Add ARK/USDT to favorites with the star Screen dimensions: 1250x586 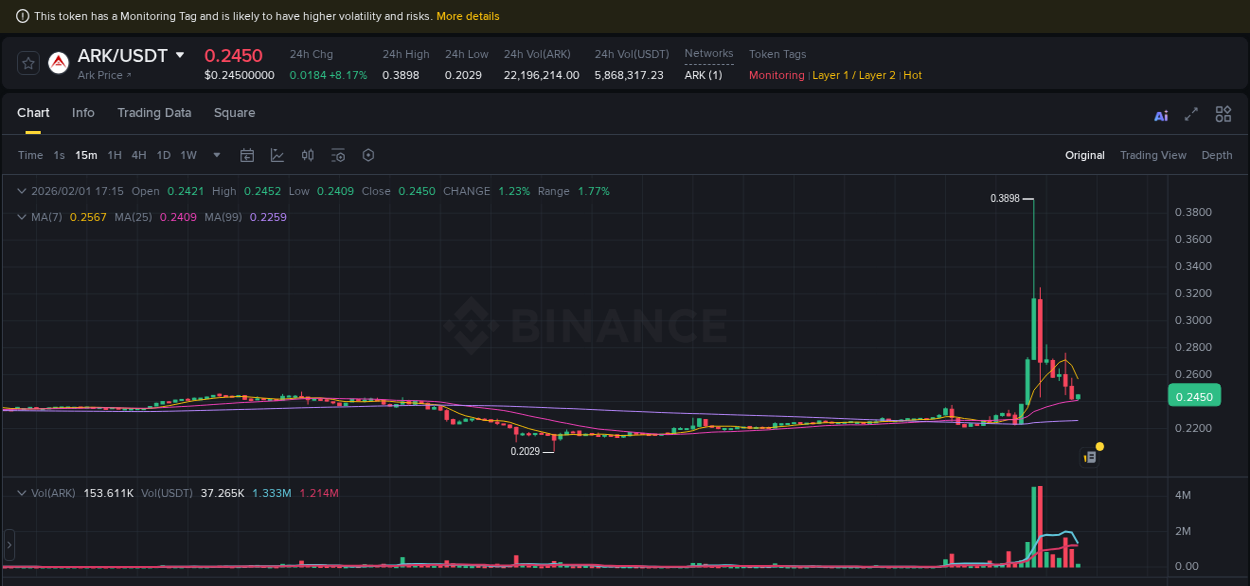coord(28,62)
